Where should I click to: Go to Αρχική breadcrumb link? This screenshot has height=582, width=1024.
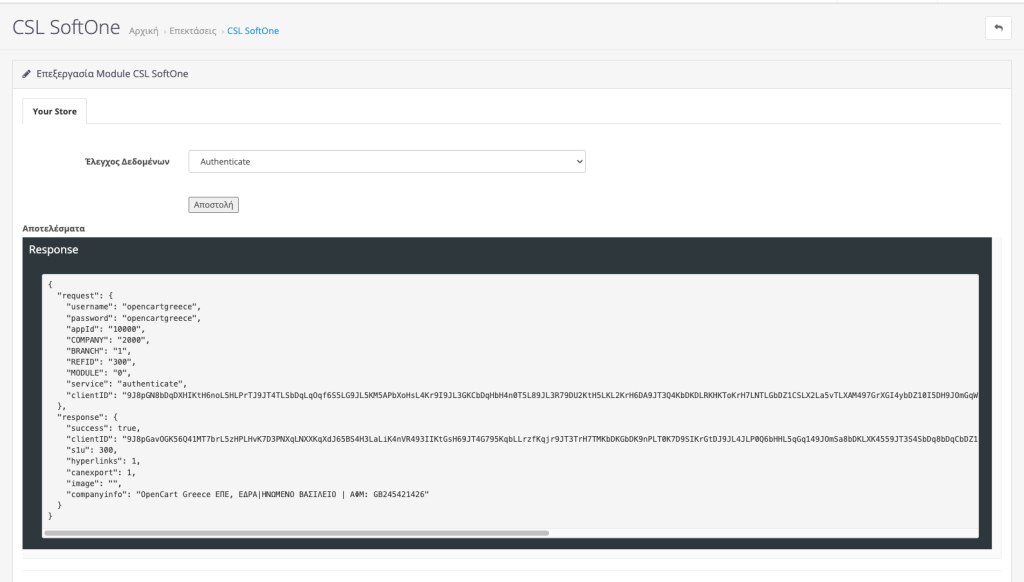click(144, 31)
